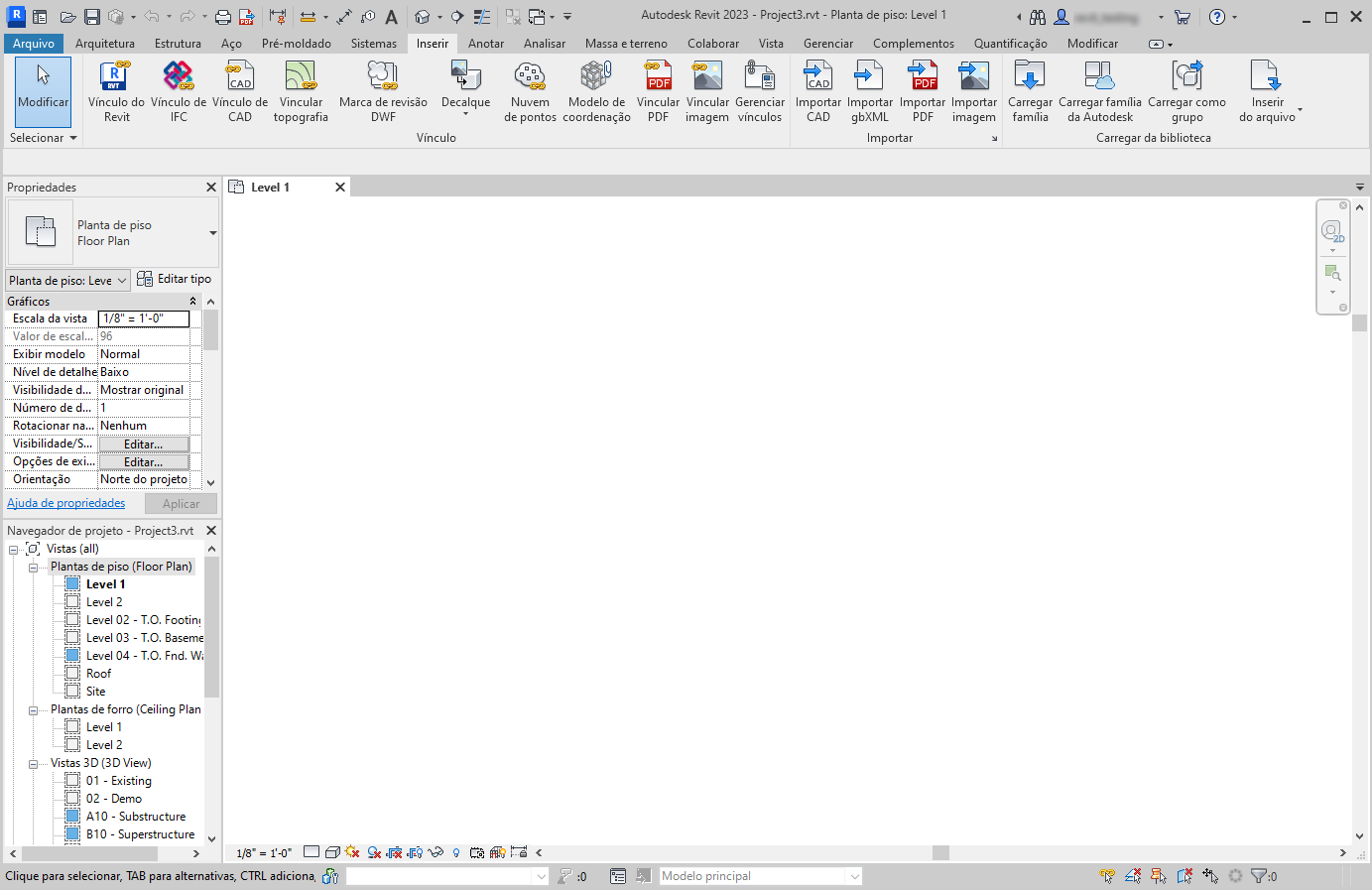This screenshot has height=890, width=1372.
Task: Collapse the Plantas de forro (Ceiling Plan) node
Action: click(x=33, y=710)
